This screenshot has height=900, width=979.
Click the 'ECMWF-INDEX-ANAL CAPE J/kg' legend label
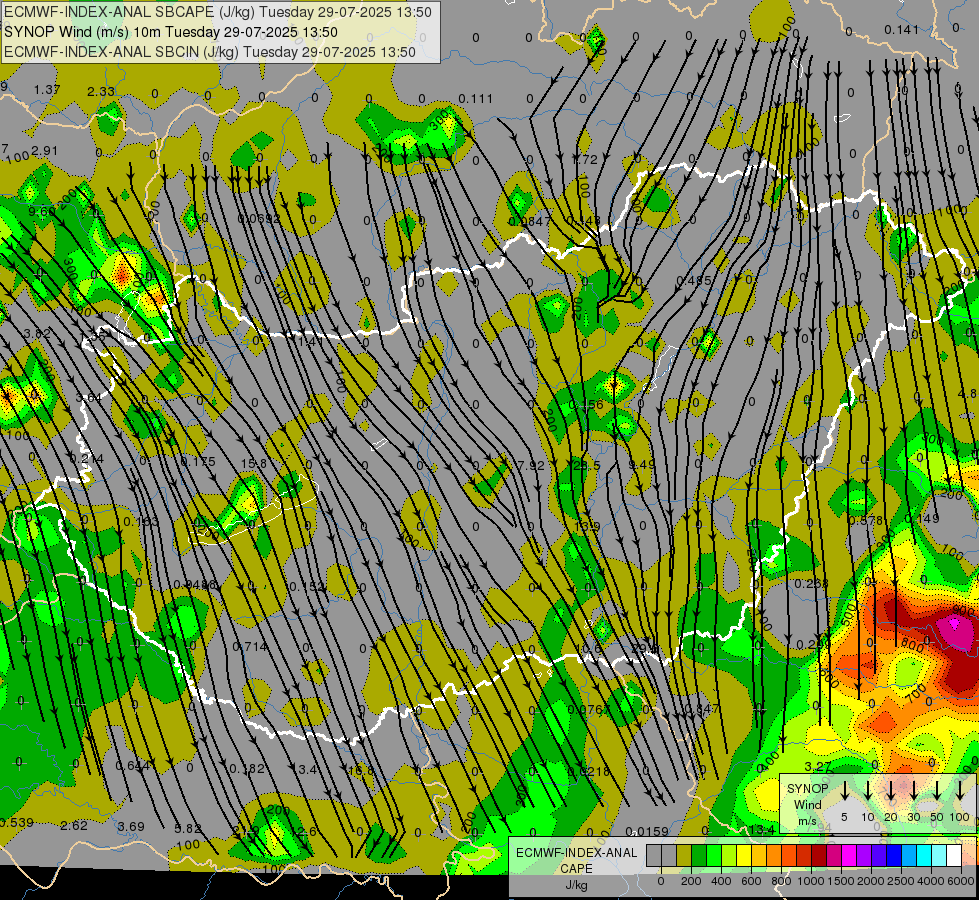[x=576, y=868]
